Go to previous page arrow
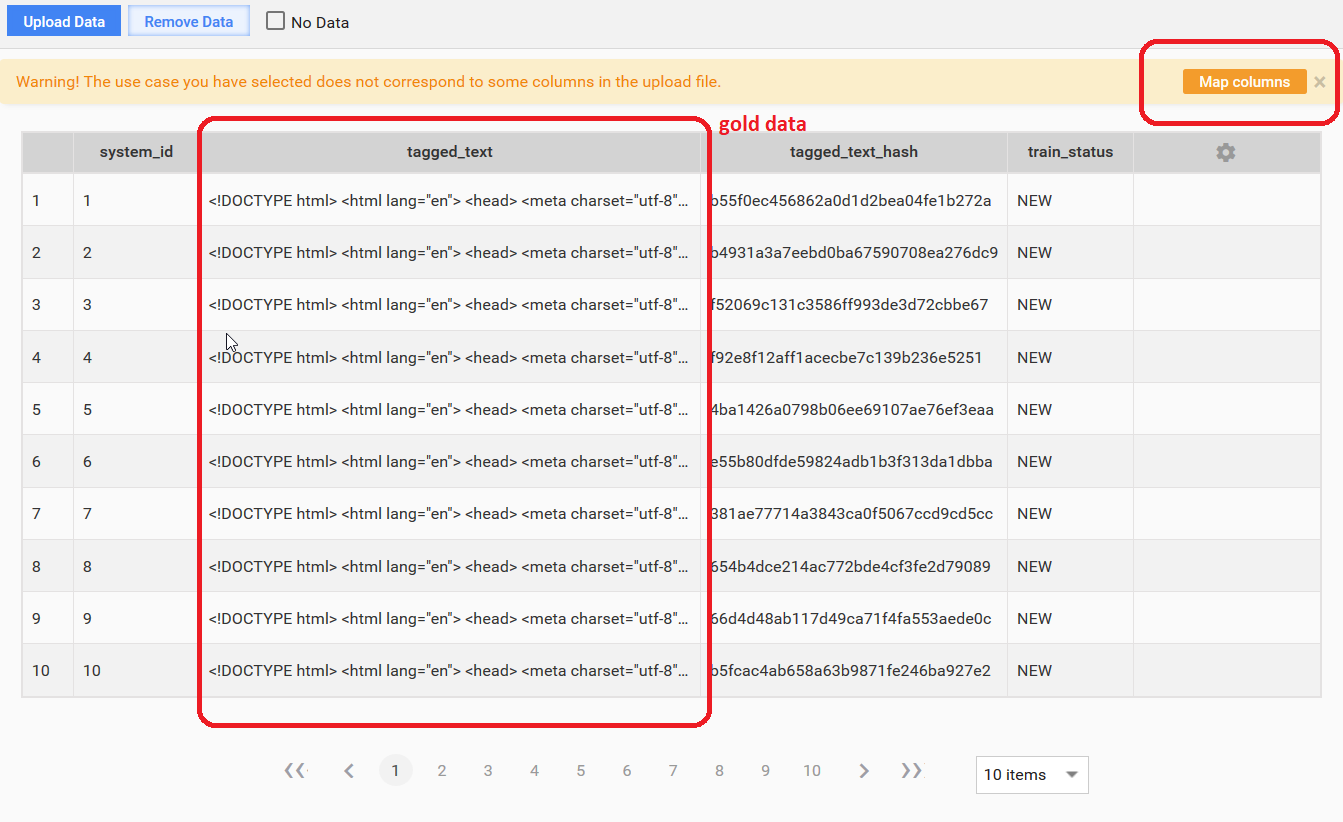This screenshot has width=1343, height=822. tap(349, 770)
